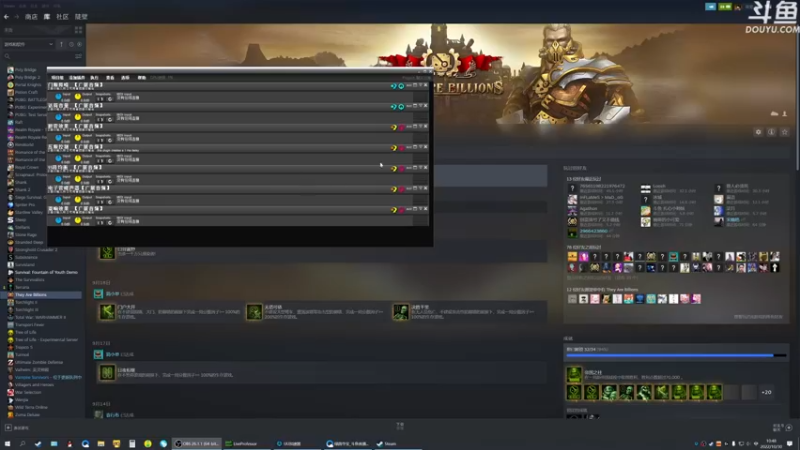The width and height of the screenshot is (800, 450).
Task: Click first unlocked achievement thumbnail in achievements row
Action: [574, 392]
